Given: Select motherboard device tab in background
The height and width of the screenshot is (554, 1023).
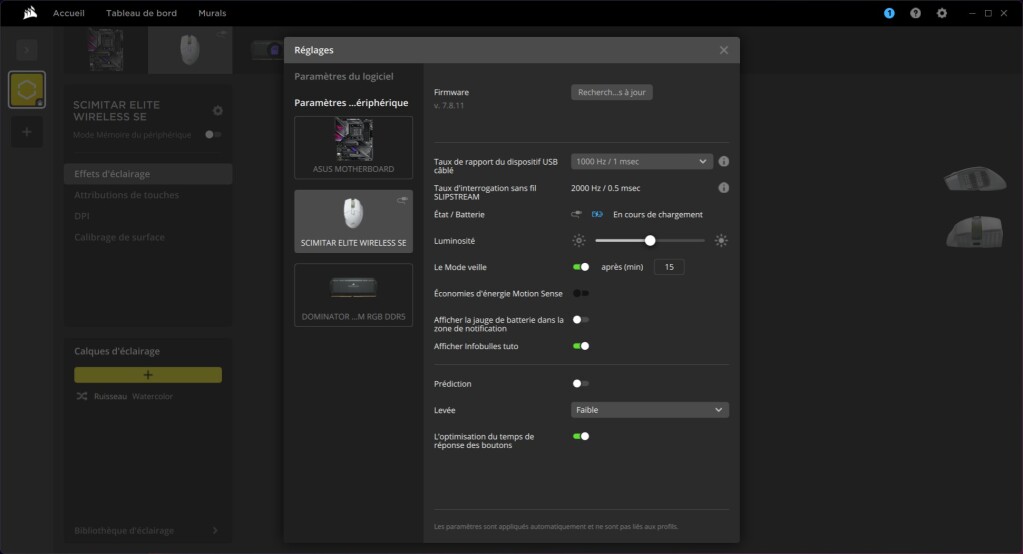Looking at the screenshot, I should tap(106, 50).
